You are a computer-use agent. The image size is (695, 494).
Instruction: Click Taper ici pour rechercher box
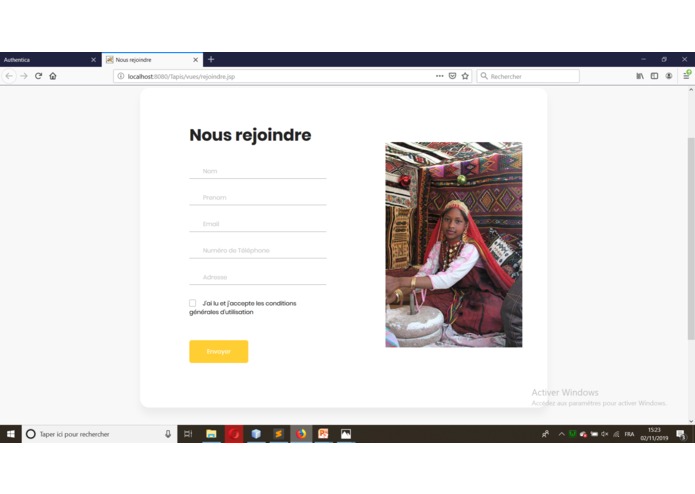(99, 434)
